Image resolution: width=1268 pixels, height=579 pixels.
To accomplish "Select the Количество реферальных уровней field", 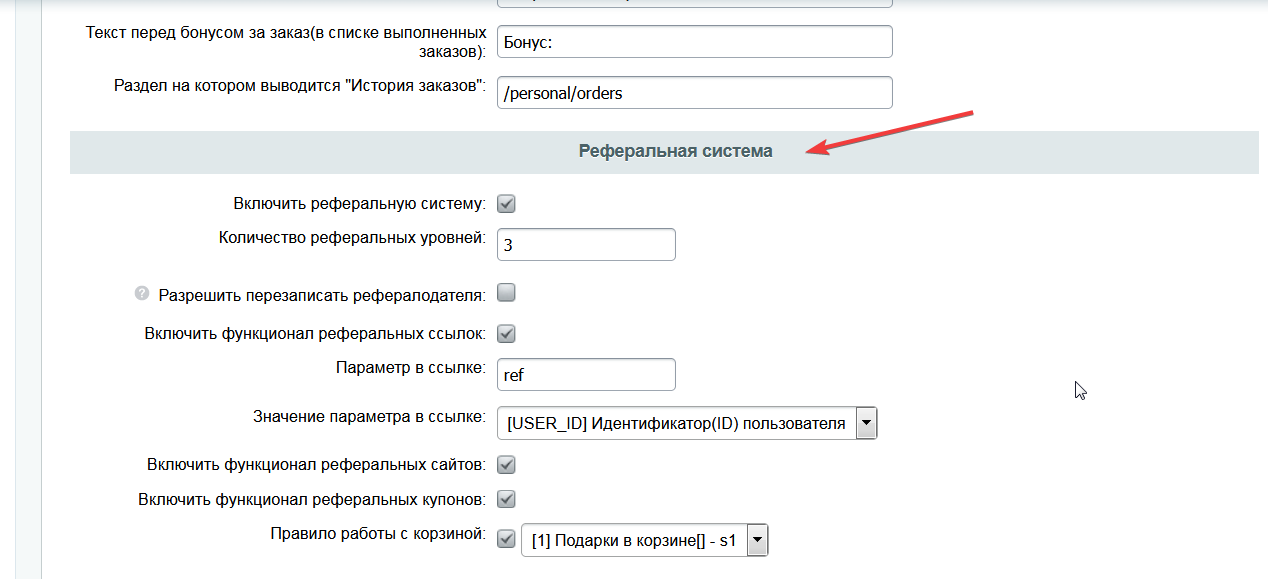I will point(586,244).
